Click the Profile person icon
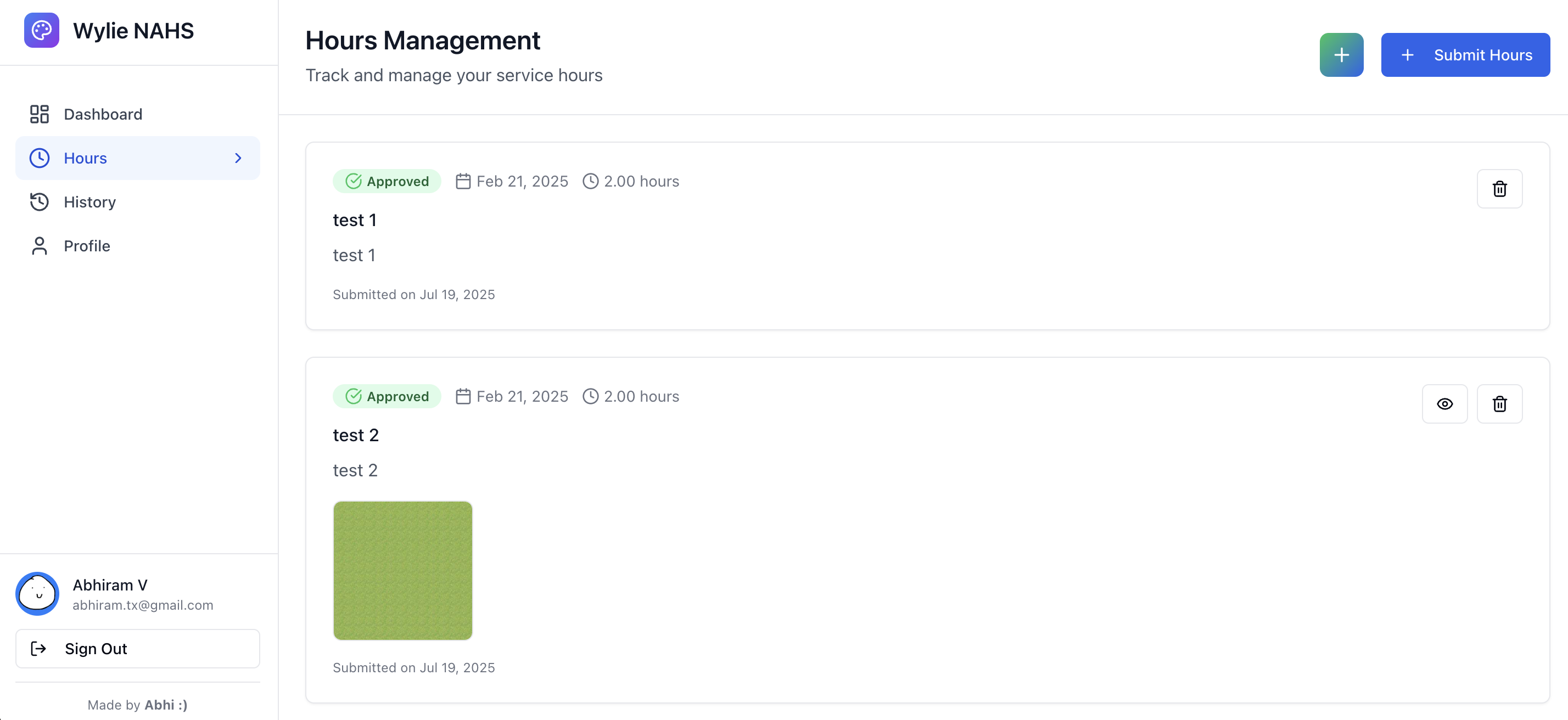This screenshot has height=720, width=1568. coord(39,245)
